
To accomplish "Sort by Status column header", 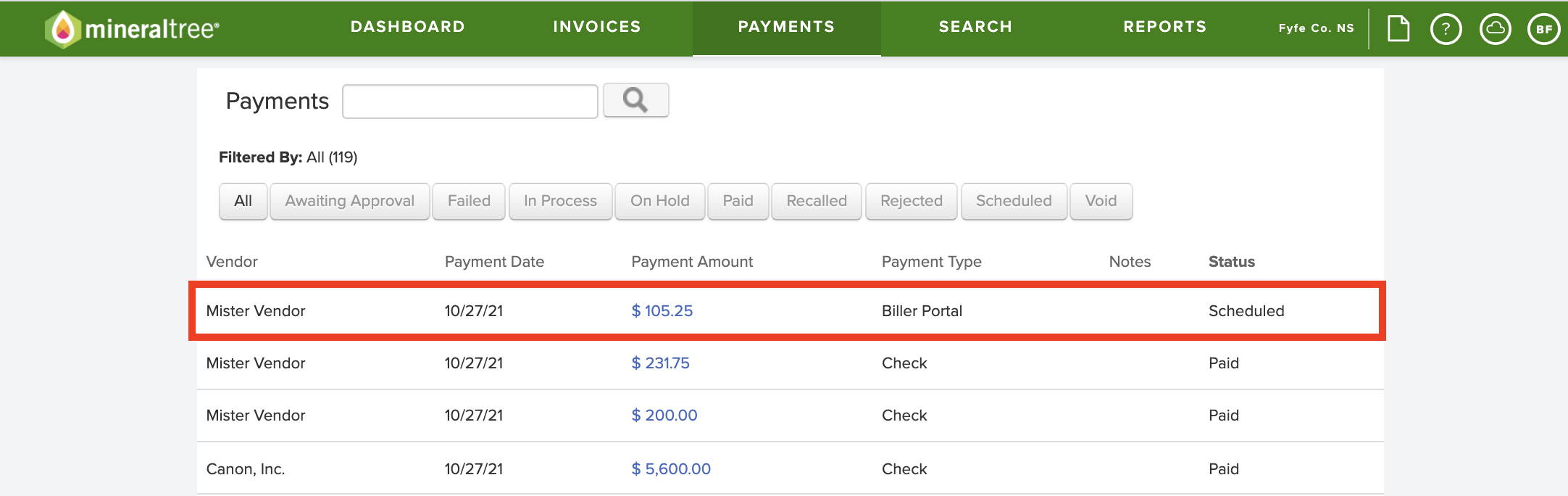I will point(1232,262).
